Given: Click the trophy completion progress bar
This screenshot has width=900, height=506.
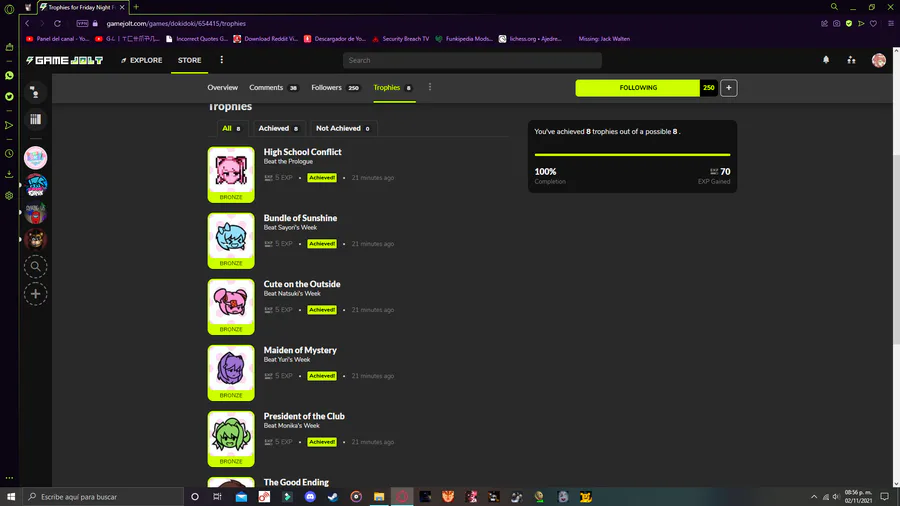Looking at the screenshot, I should (632, 154).
